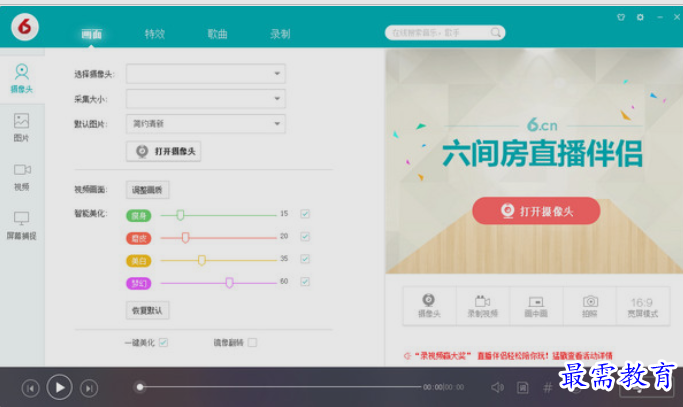Click the 梦幻 value 60
The width and height of the screenshot is (683, 407).
pos(284,281)
